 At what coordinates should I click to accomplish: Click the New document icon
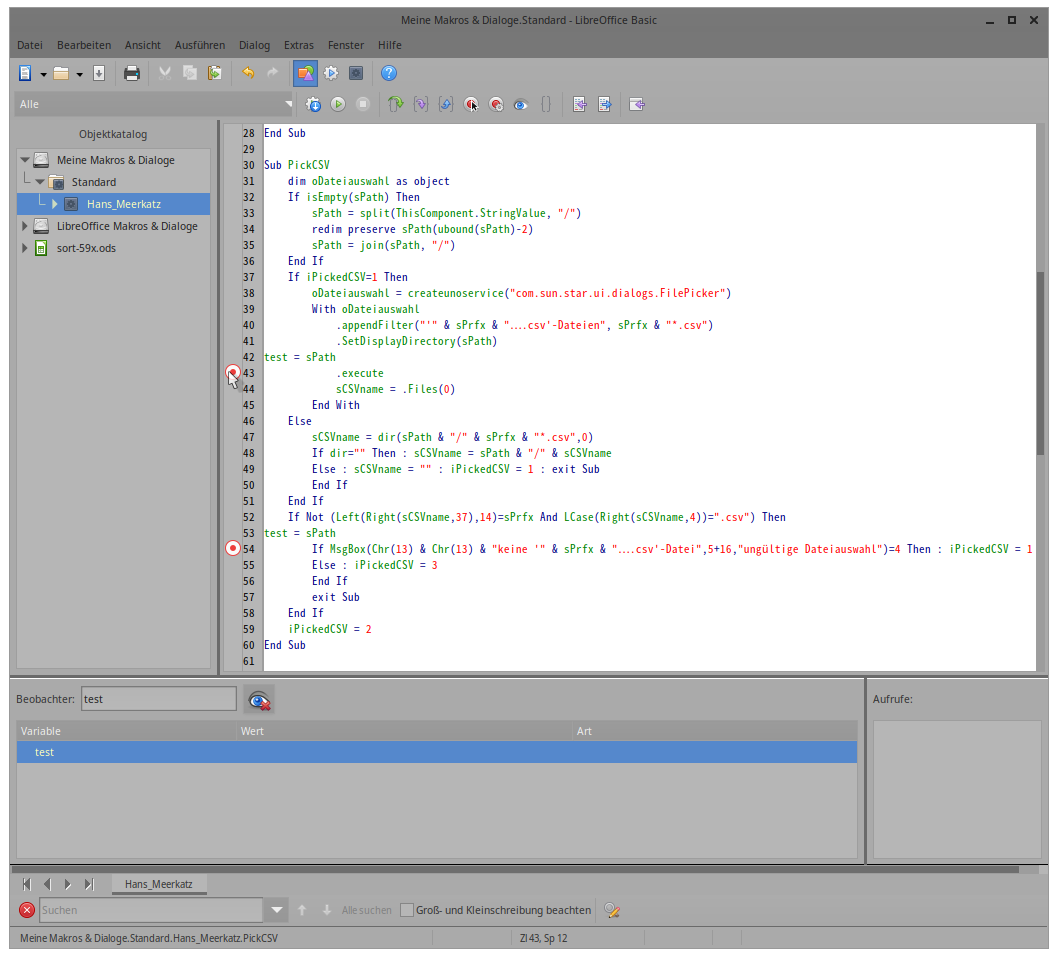click(x=25, y=74)
